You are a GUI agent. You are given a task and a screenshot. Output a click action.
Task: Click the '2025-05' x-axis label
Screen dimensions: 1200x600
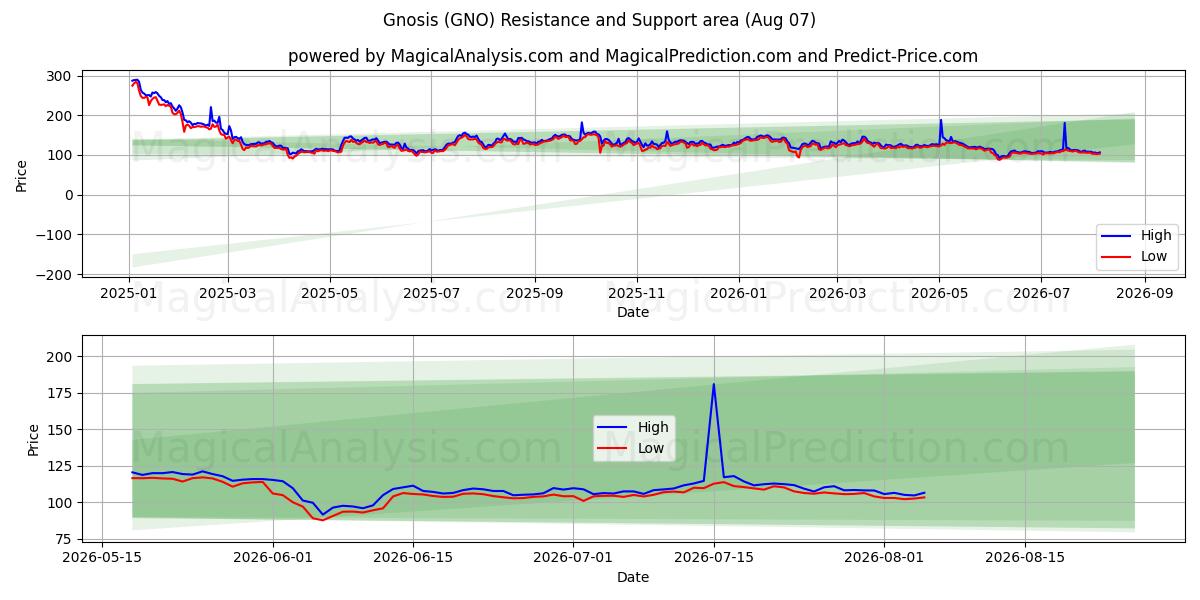coord(330,294)
